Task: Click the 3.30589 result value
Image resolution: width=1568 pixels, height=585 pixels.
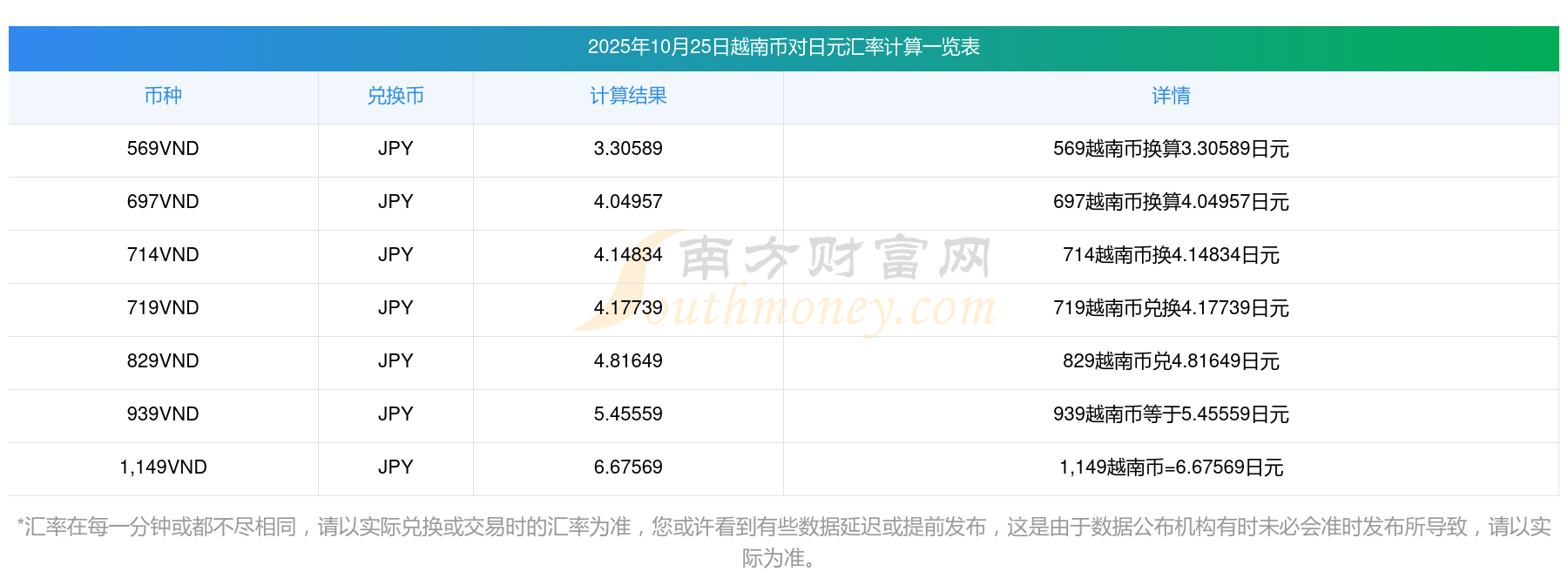Action: pyautogui.click(x=628, y=149)
